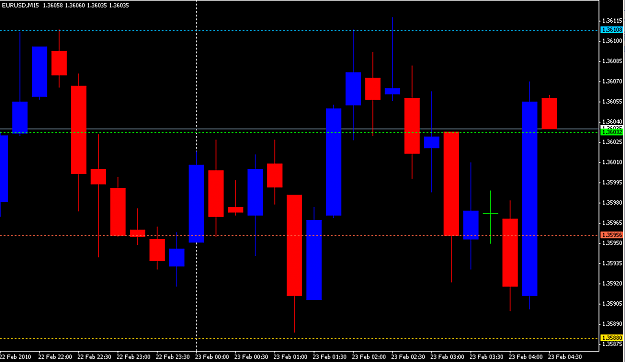Click the 1.35905 price scale value
This screenshot has height=362, width=625.
click(x=613, y=303)
